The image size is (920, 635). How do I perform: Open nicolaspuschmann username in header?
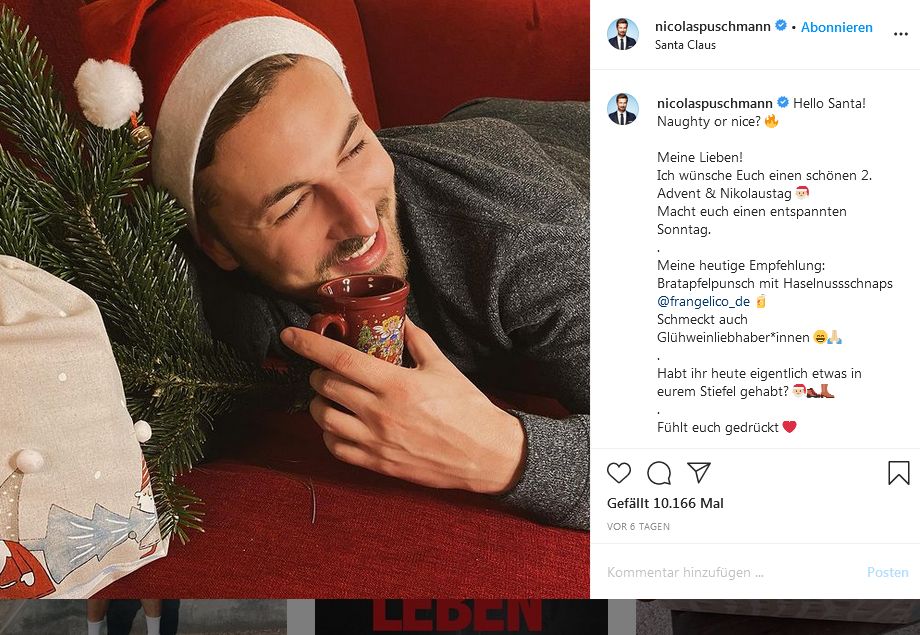(x=713, y=27)
